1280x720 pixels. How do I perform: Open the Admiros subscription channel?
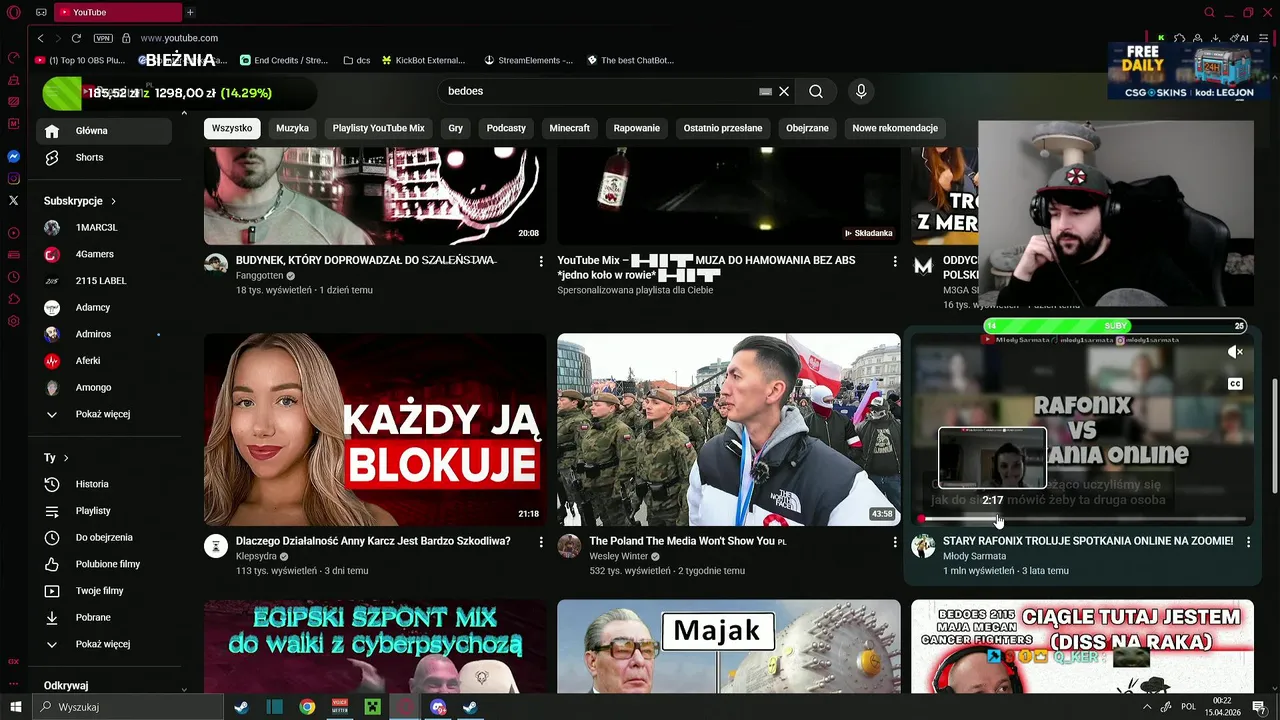point(104,334)
